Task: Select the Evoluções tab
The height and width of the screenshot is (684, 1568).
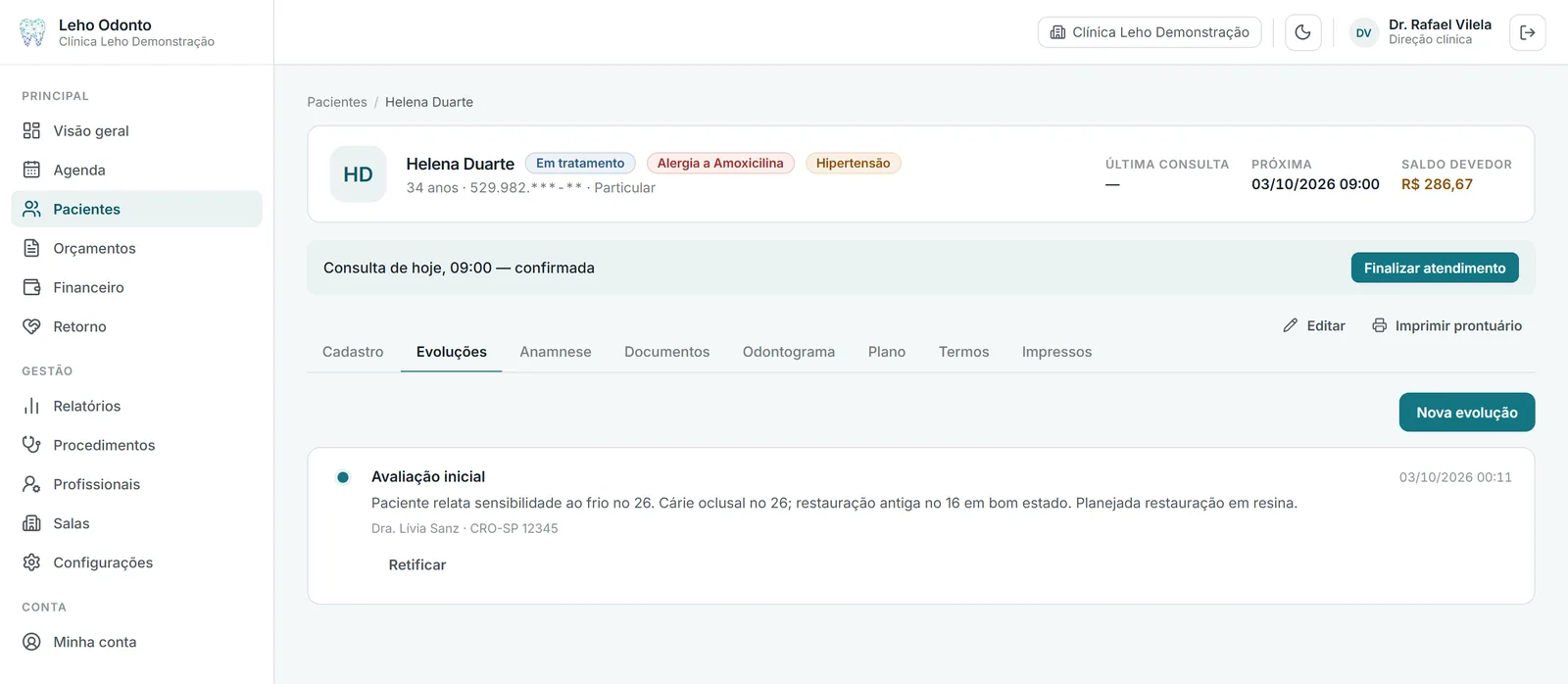Action: (451, 352)
